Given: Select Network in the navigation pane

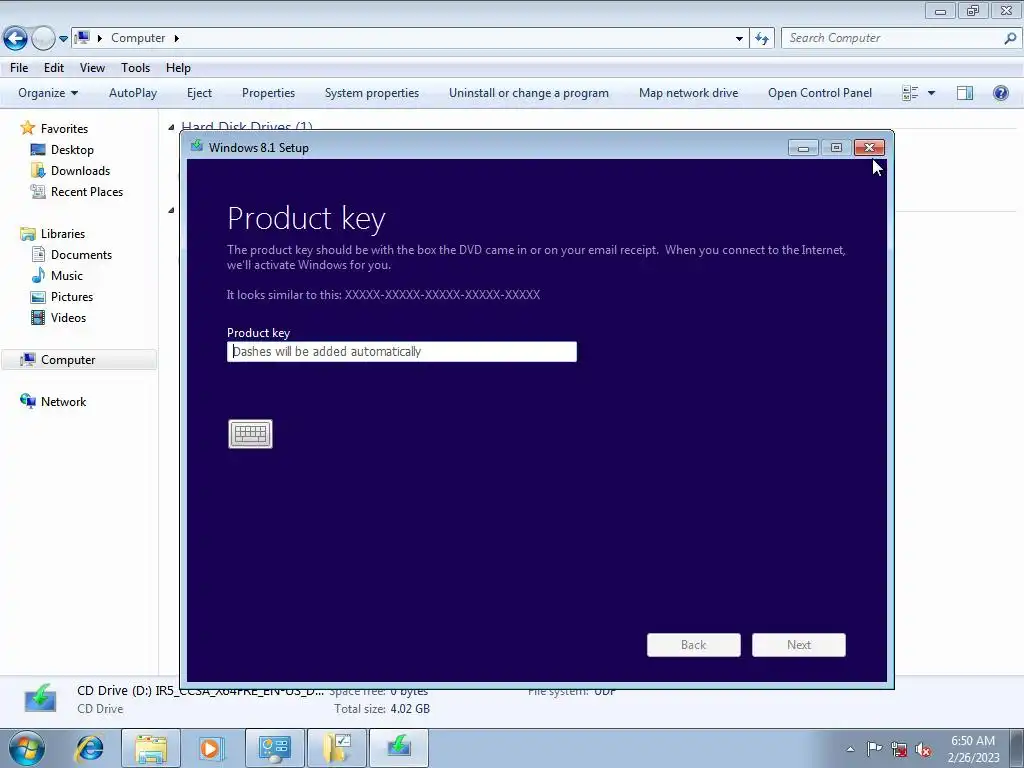Looking at the screenshot, I should (63, 402).
